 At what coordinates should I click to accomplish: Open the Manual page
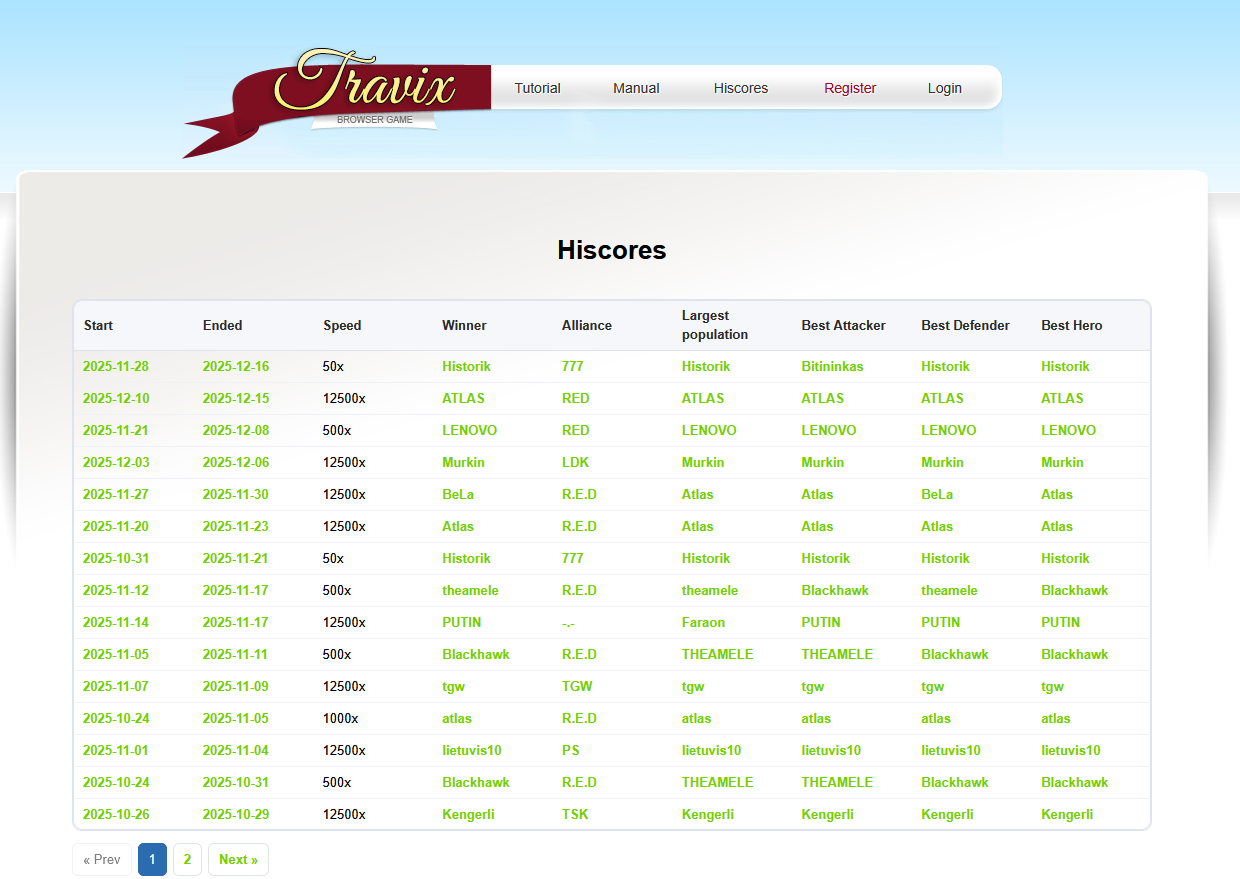pyautogui.click(x=636, y=88)
